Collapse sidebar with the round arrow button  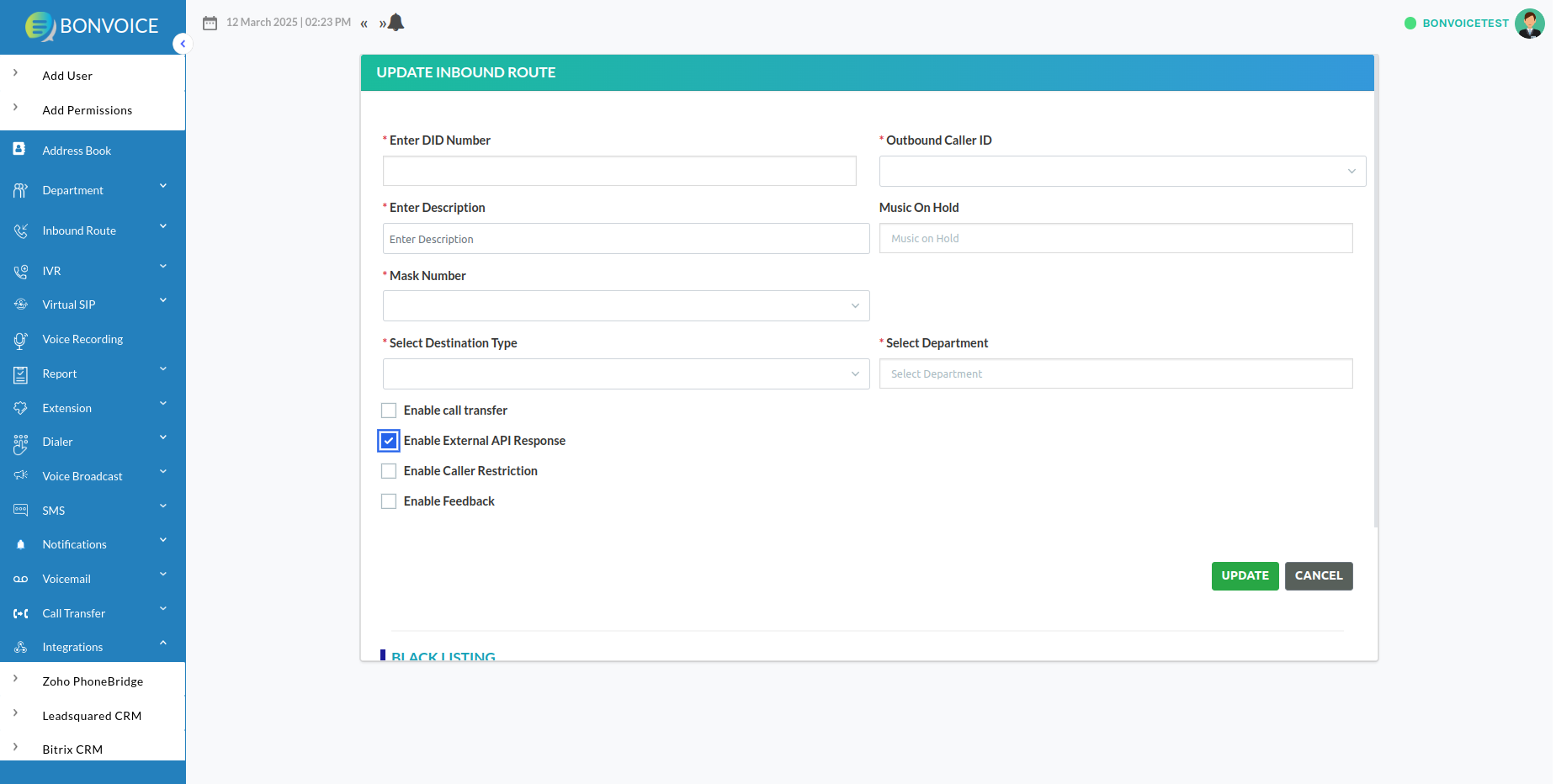click(183, 44)
